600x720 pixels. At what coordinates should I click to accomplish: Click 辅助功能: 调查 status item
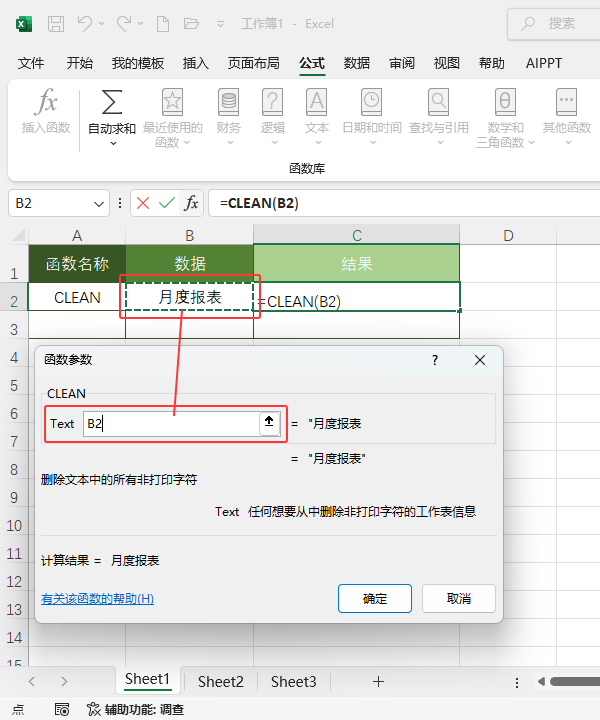136,709
